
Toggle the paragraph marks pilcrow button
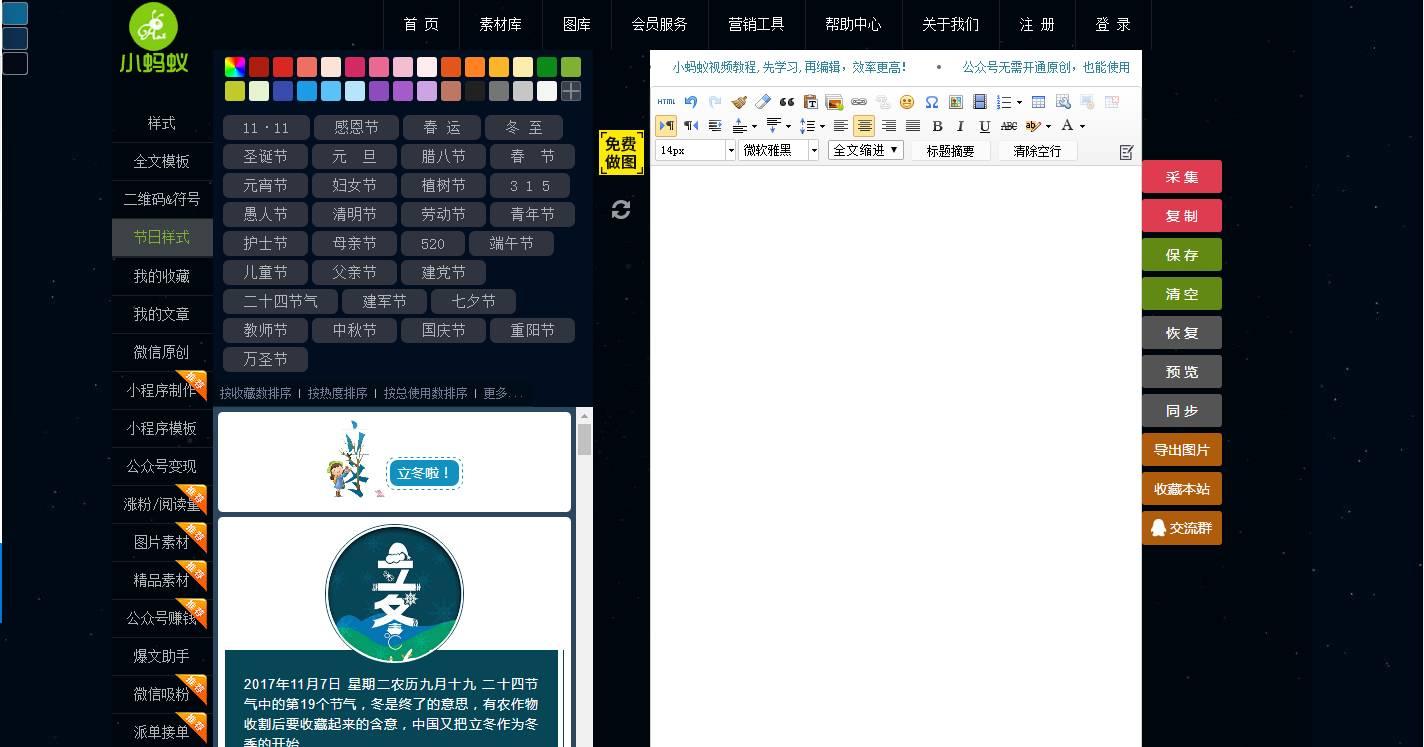tap(666, 125)
